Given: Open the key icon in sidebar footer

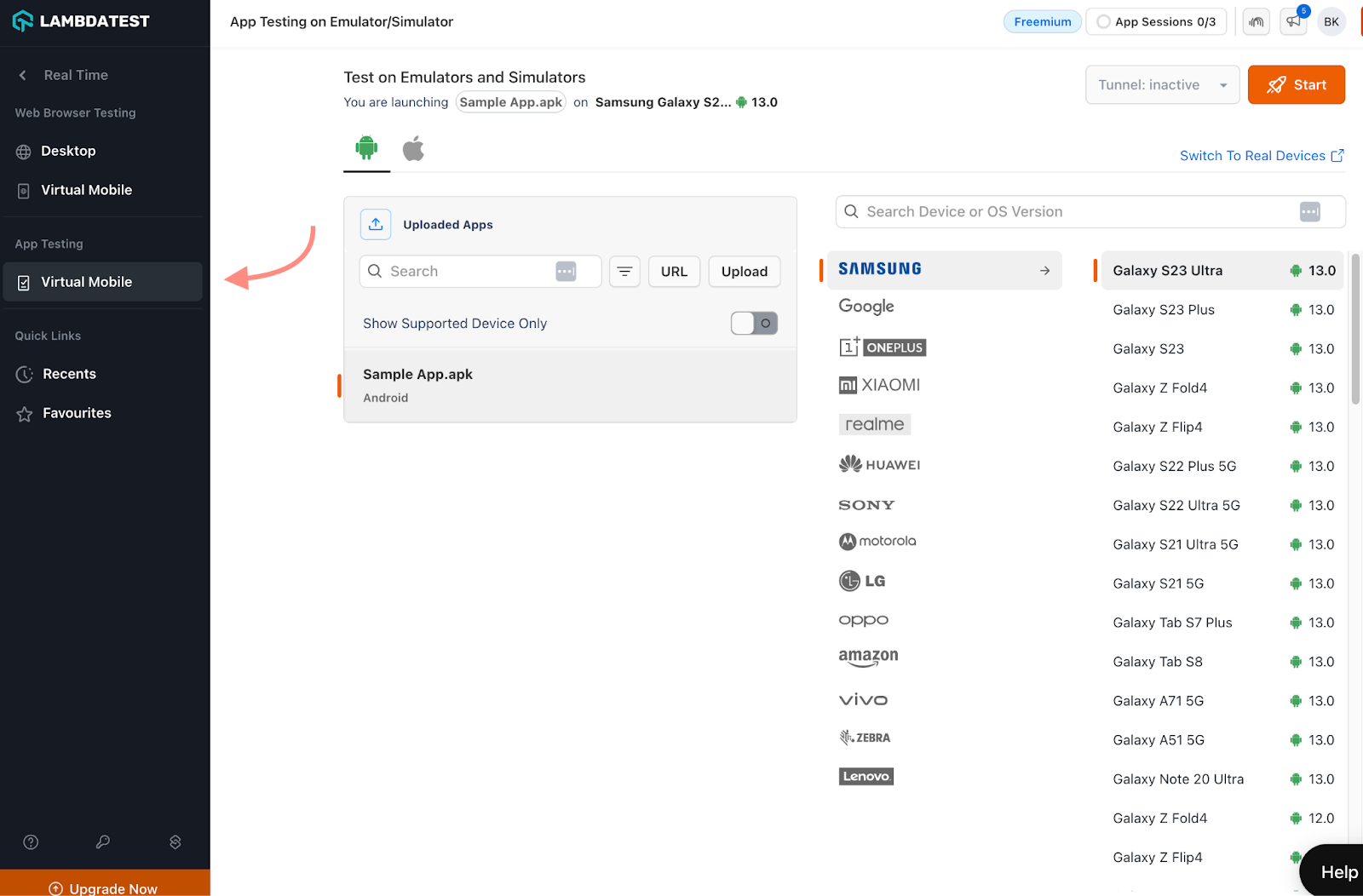Looking at the screenshot, I should (x=103, y=842).
